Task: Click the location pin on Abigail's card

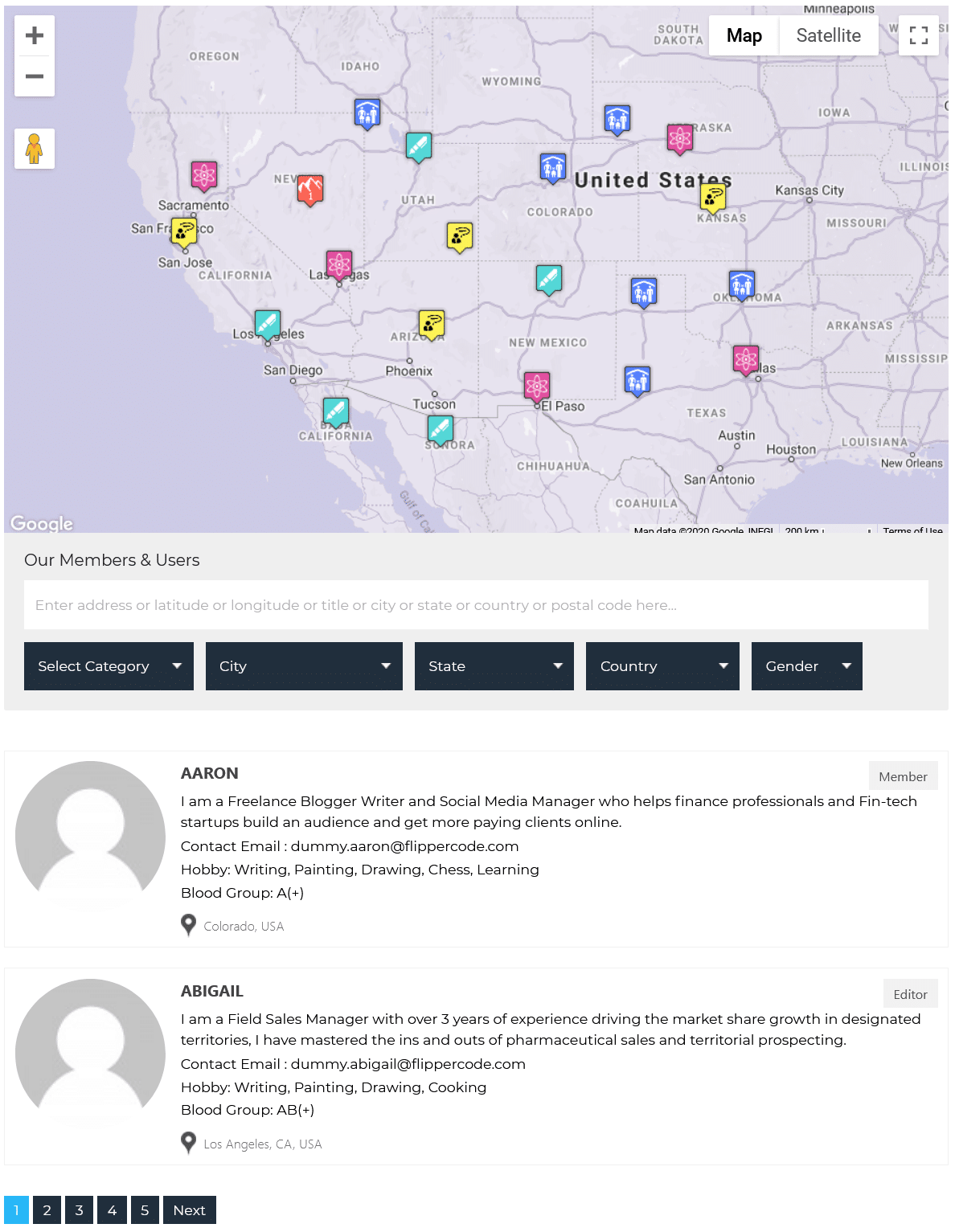Action: (x=188, y=1141)
